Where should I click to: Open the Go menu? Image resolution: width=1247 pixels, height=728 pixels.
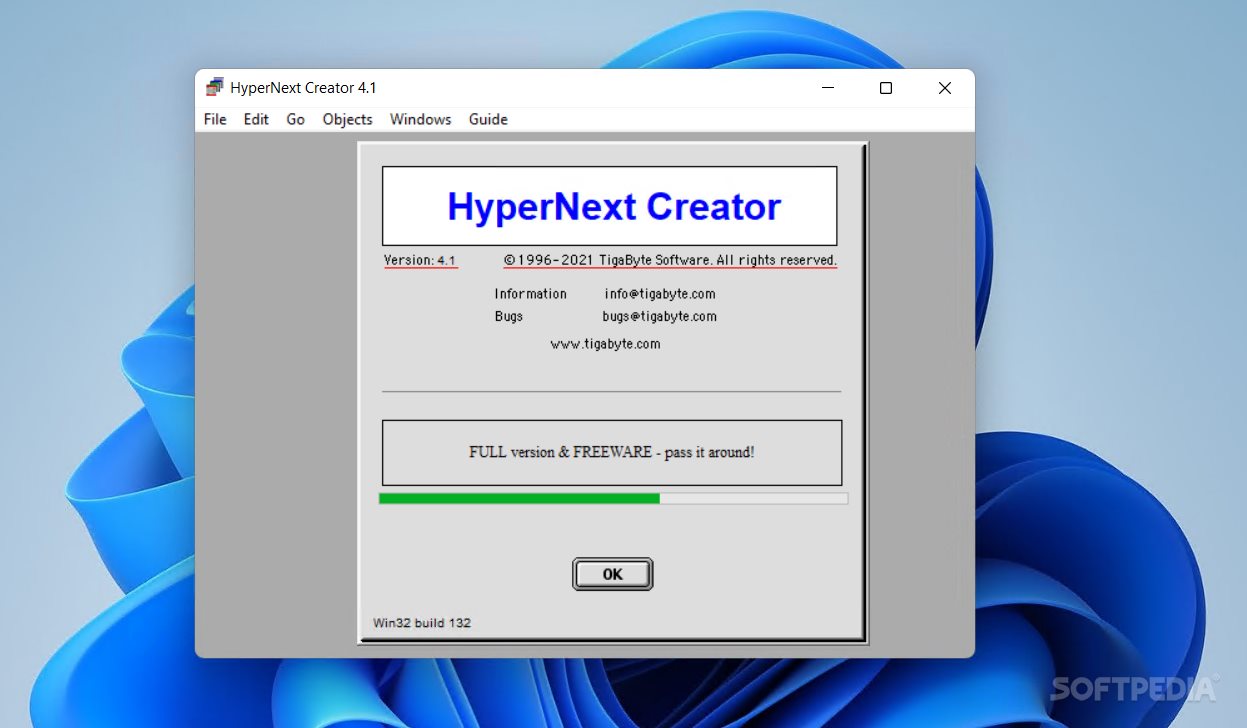295,119
